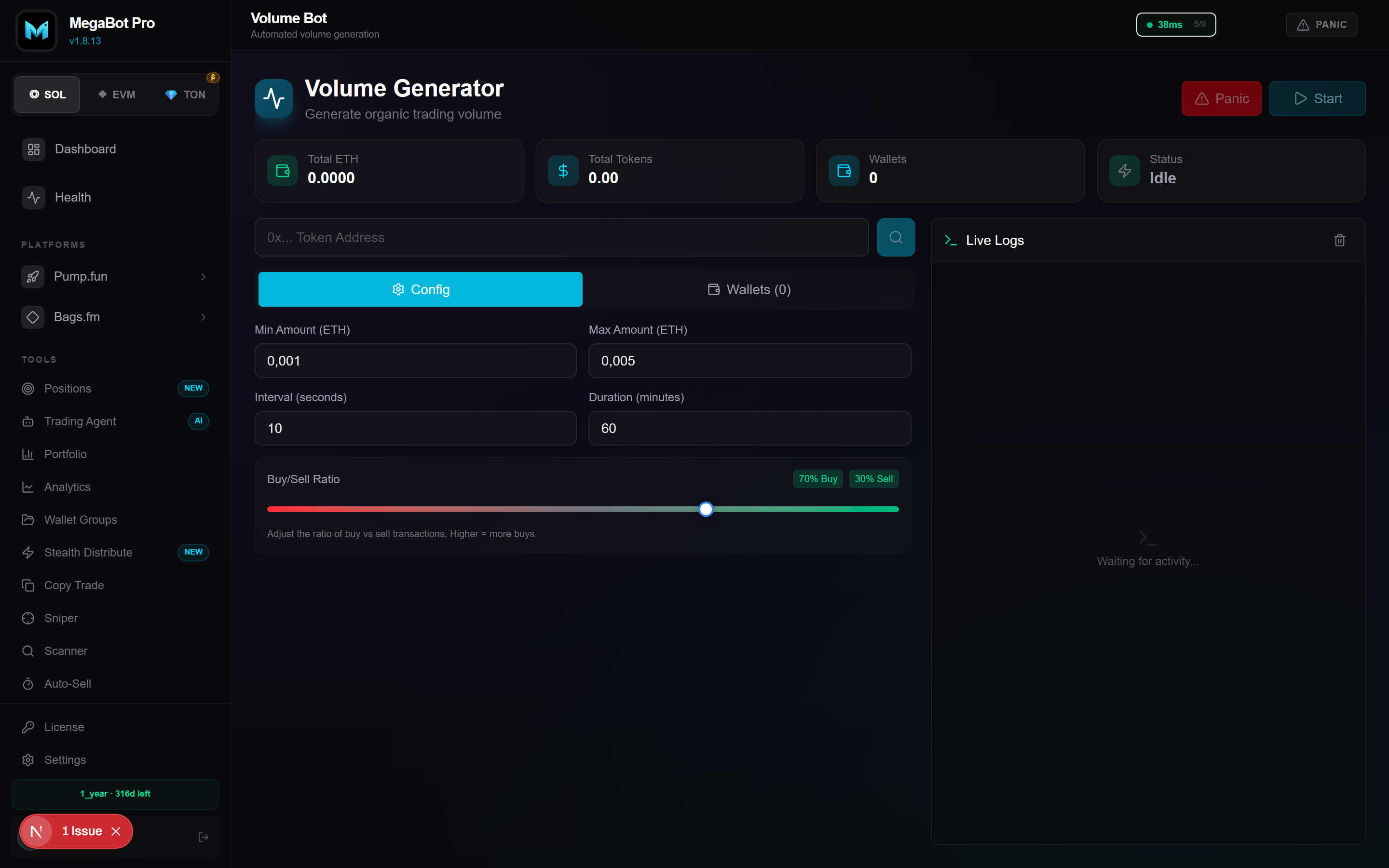Switch to the Config tab
The image size is (1389, 868).
(420, 289)
